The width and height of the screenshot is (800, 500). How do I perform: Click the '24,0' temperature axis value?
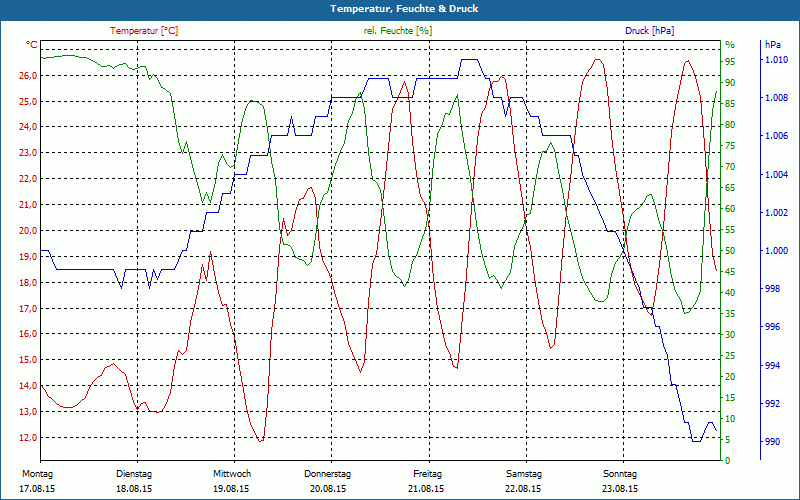(x=28, y=127)
